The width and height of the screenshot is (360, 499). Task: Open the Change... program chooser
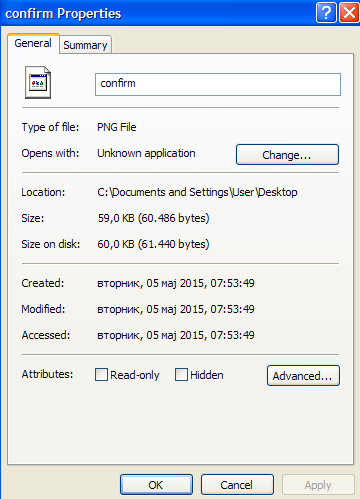tap(287, 155)
